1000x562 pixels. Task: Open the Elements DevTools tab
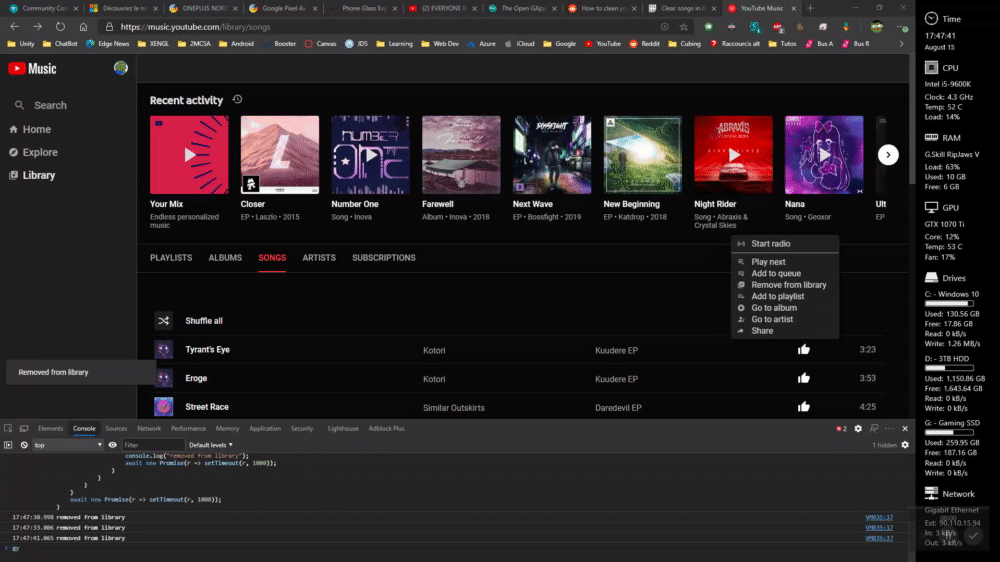click(x=50, y=429)
